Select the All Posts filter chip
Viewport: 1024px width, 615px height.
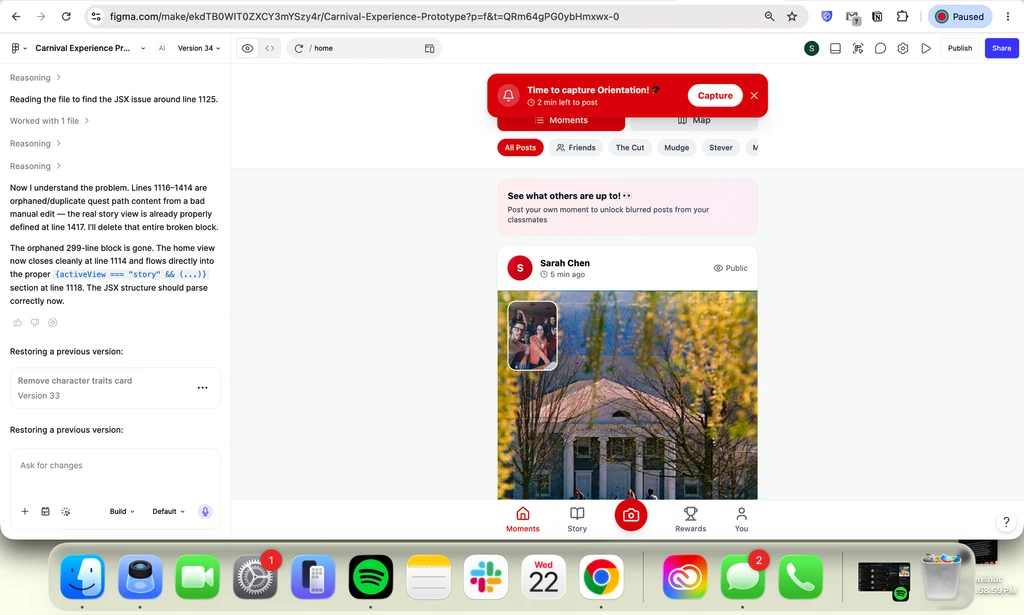(520, 148)
